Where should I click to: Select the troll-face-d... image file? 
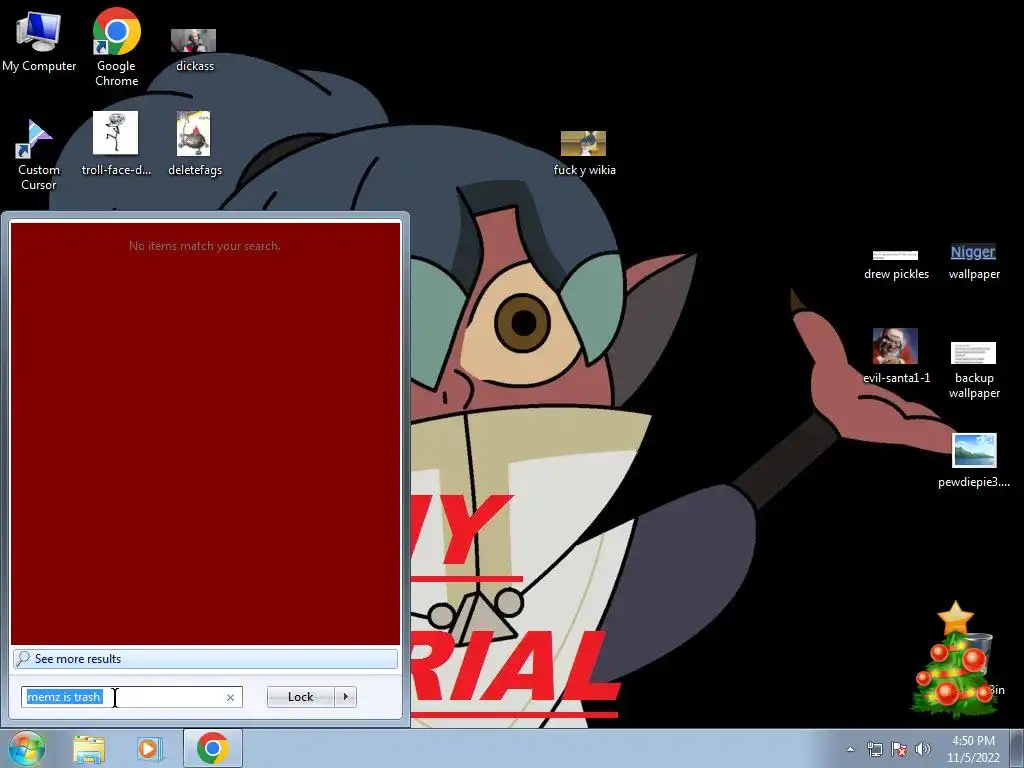click(116, 144)
